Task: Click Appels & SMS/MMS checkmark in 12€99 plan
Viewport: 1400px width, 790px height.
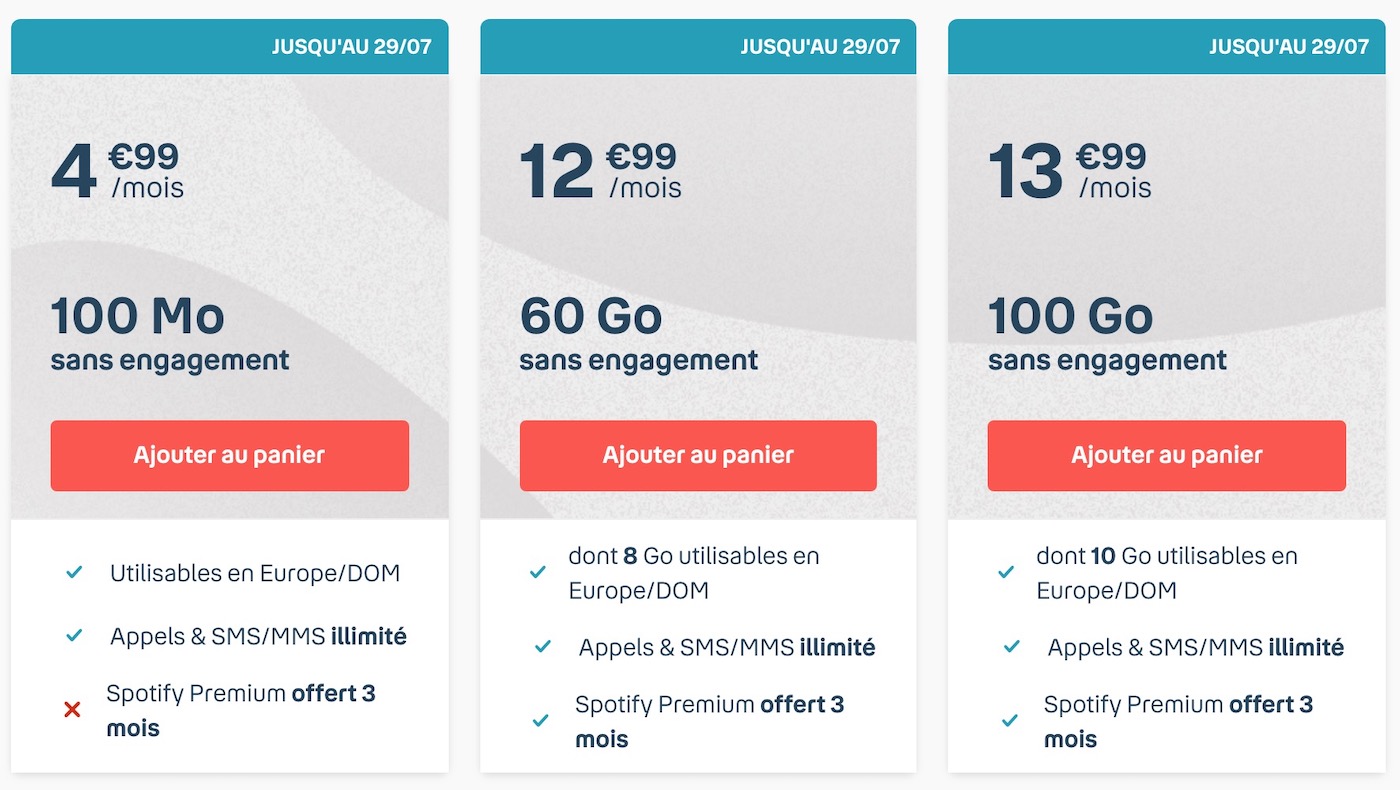Action: (542, 647)
